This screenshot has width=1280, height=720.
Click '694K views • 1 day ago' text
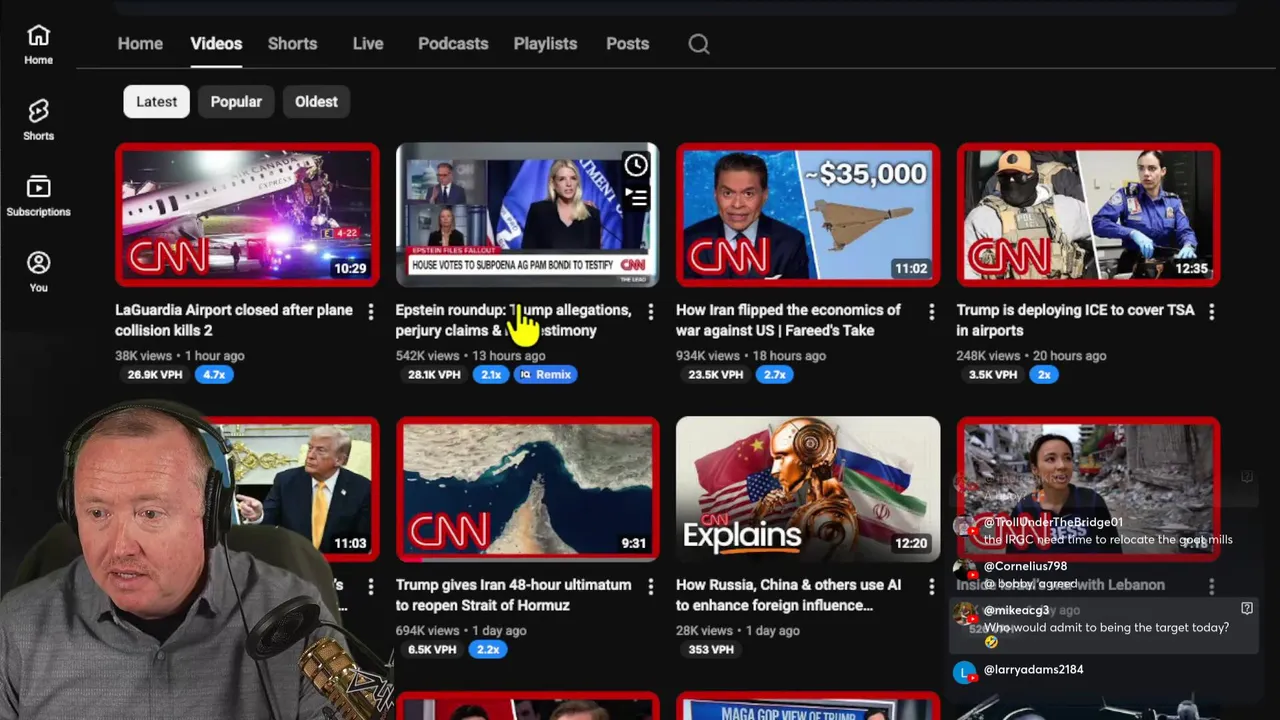pyautogui.click(x=461, y=630)
